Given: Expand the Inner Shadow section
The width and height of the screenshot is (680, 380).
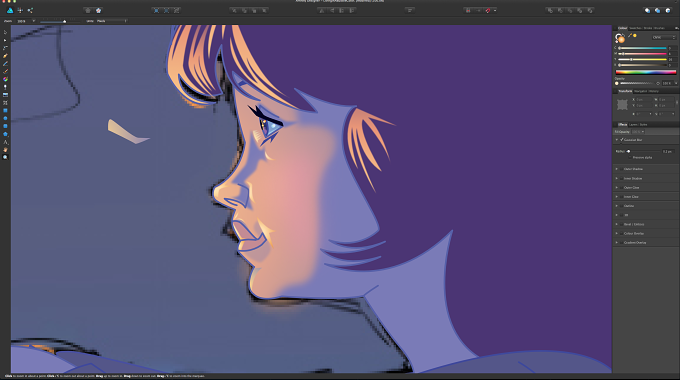Looking at the screenshot, I should (617, 178).
